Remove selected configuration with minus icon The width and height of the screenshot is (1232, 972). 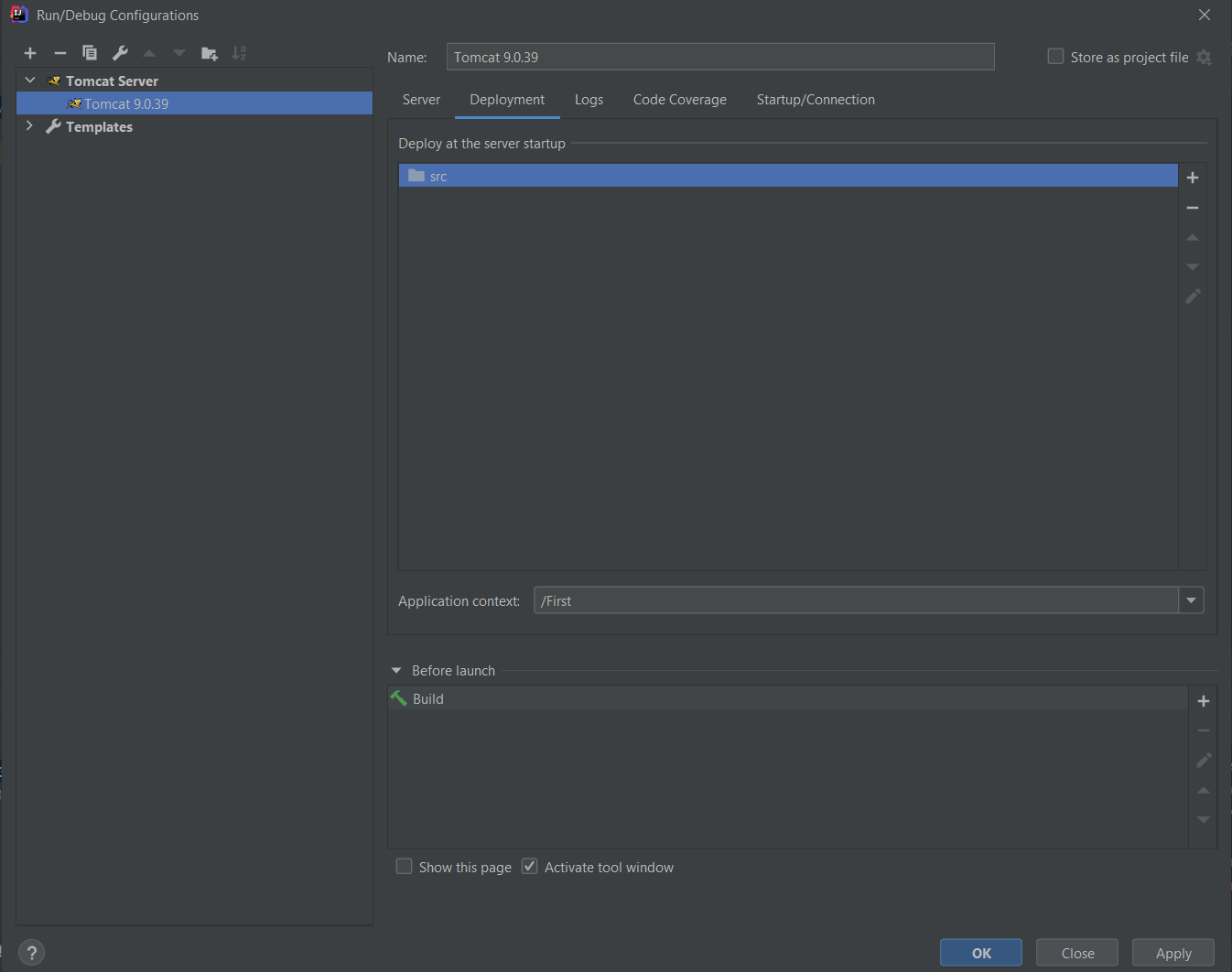point(60,53)
